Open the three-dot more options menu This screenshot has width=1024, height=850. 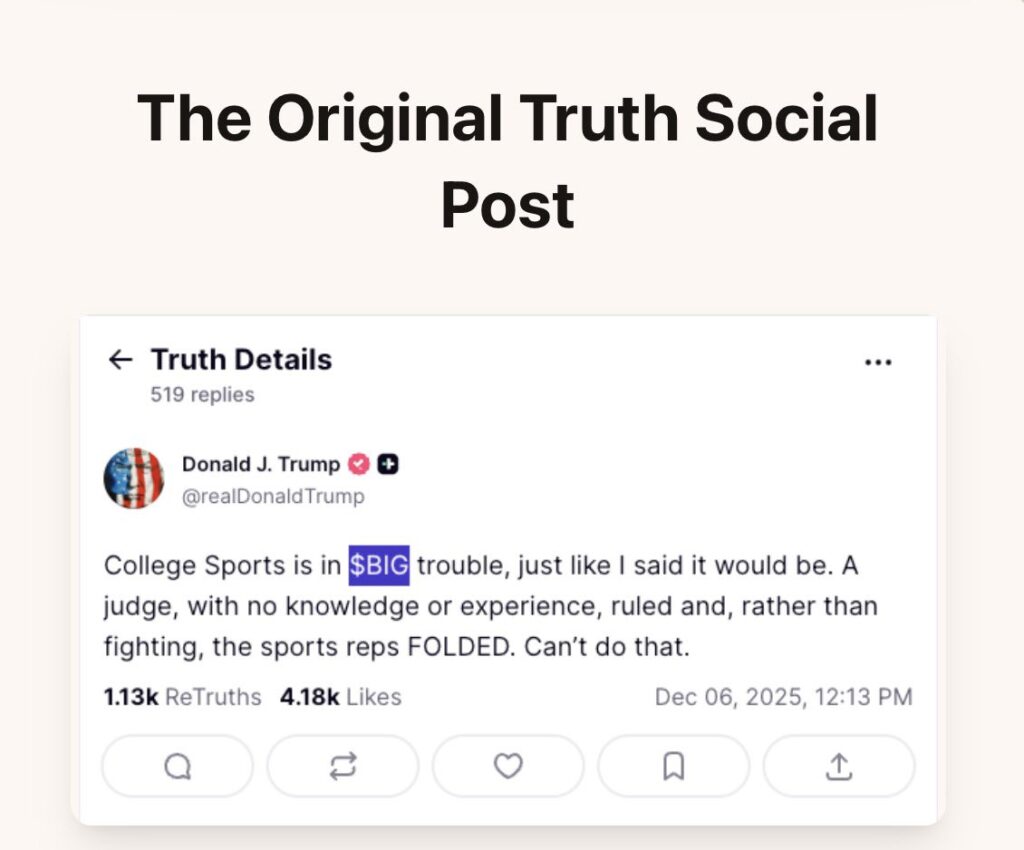click(x=877, y=362)
